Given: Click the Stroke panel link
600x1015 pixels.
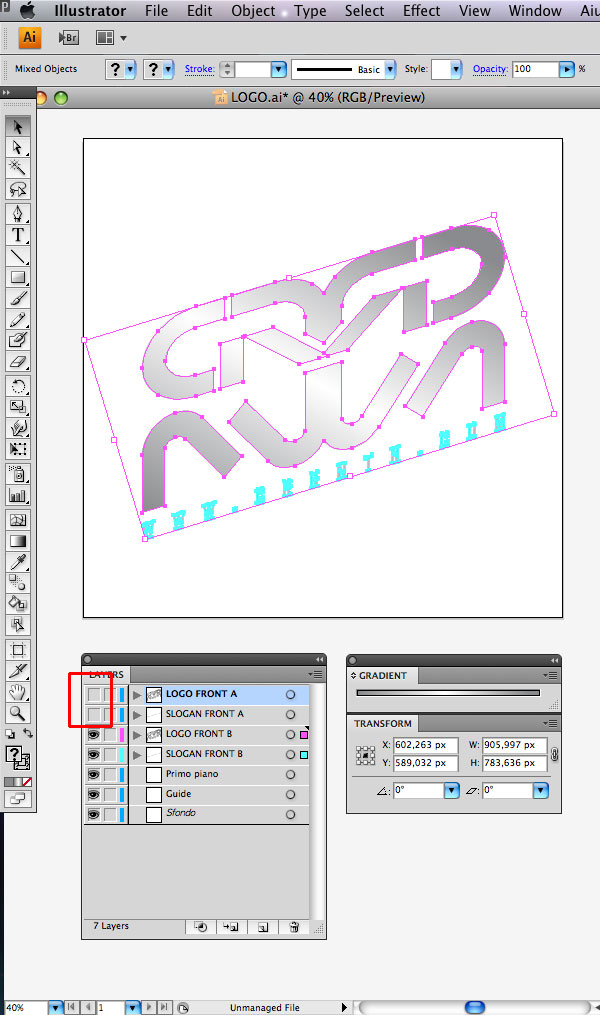Looking at the screenshot, I should 199,69.
